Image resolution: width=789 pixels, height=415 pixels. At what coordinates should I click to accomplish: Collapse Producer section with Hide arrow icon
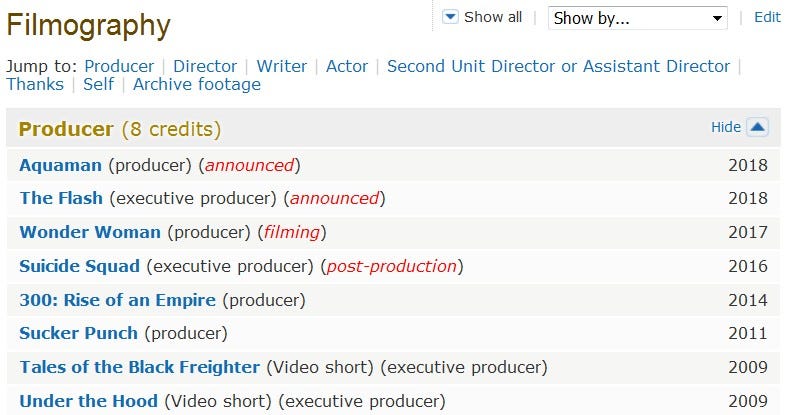click(757, 127)
